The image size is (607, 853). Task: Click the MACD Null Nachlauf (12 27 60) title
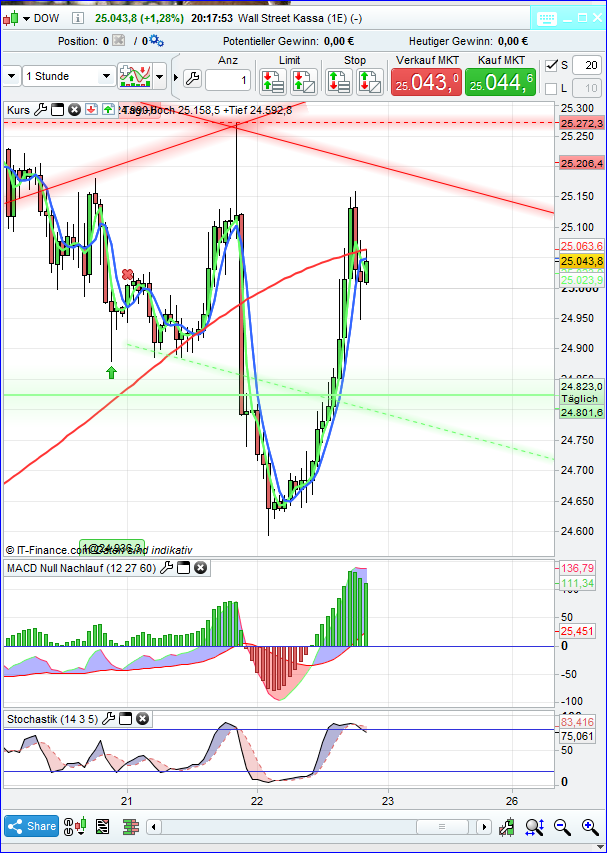coord(82,568)
